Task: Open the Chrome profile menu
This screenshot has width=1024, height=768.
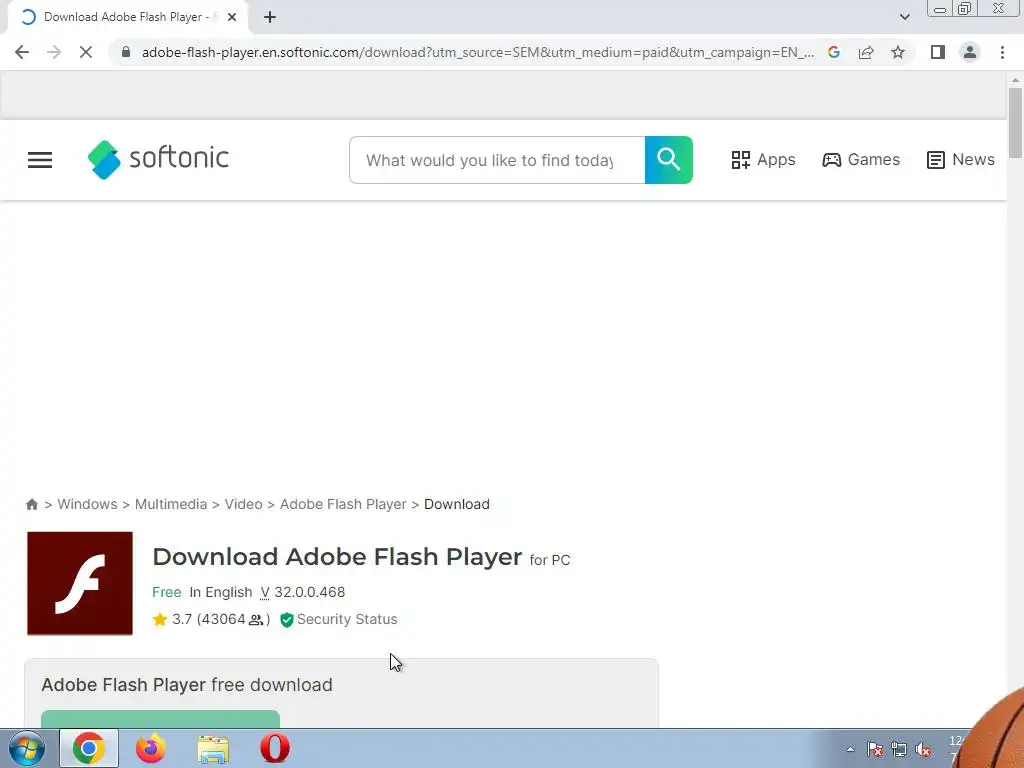Action: pyautogui.click(x=970, y=52)
